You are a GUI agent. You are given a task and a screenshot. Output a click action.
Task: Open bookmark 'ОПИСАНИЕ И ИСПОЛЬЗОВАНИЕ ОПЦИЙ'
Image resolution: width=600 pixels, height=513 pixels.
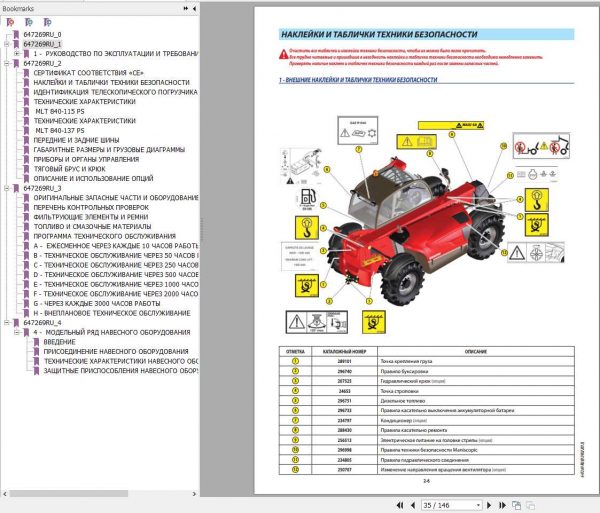(x=93, y=178)
